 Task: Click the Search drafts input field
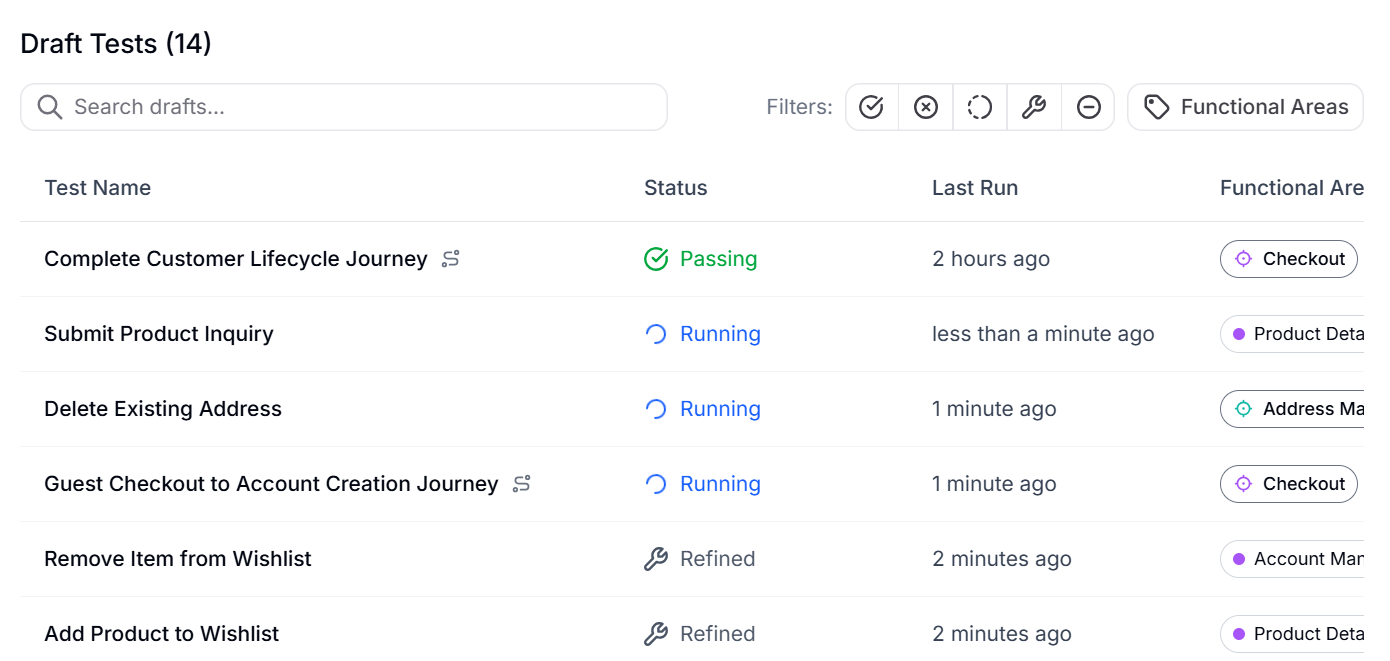tap(360, 107)
